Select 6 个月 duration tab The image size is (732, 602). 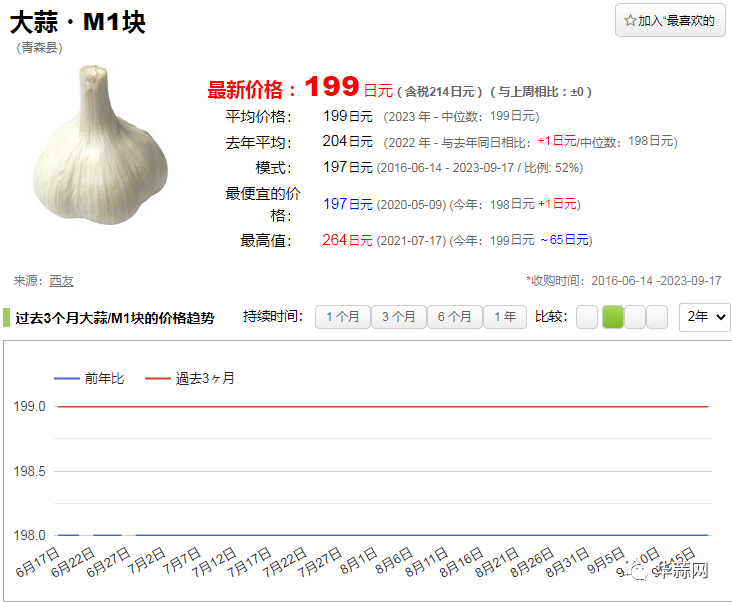click(455, 317)
